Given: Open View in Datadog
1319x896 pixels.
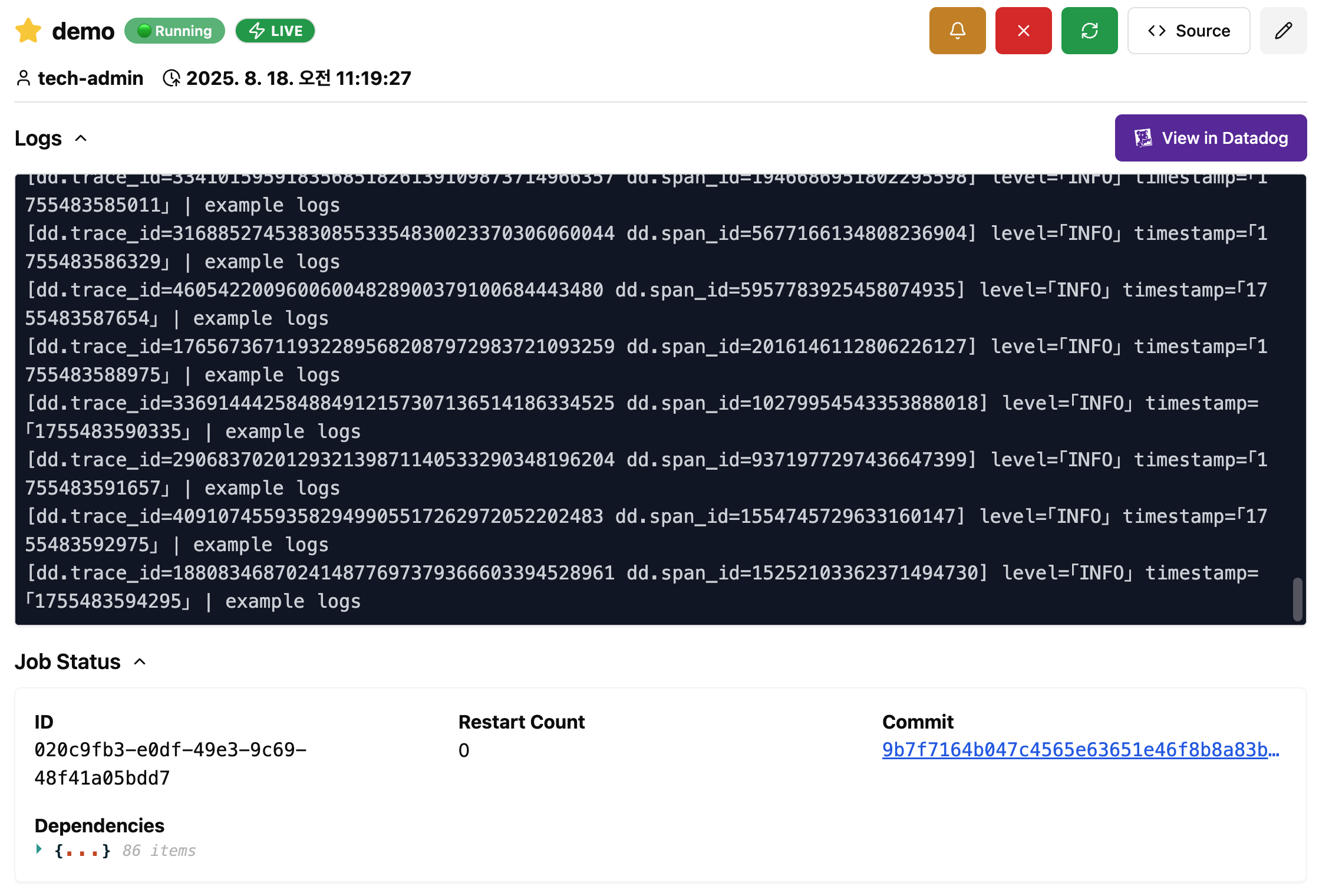Looking at the screenshot, I should (x=1211, y=138).
